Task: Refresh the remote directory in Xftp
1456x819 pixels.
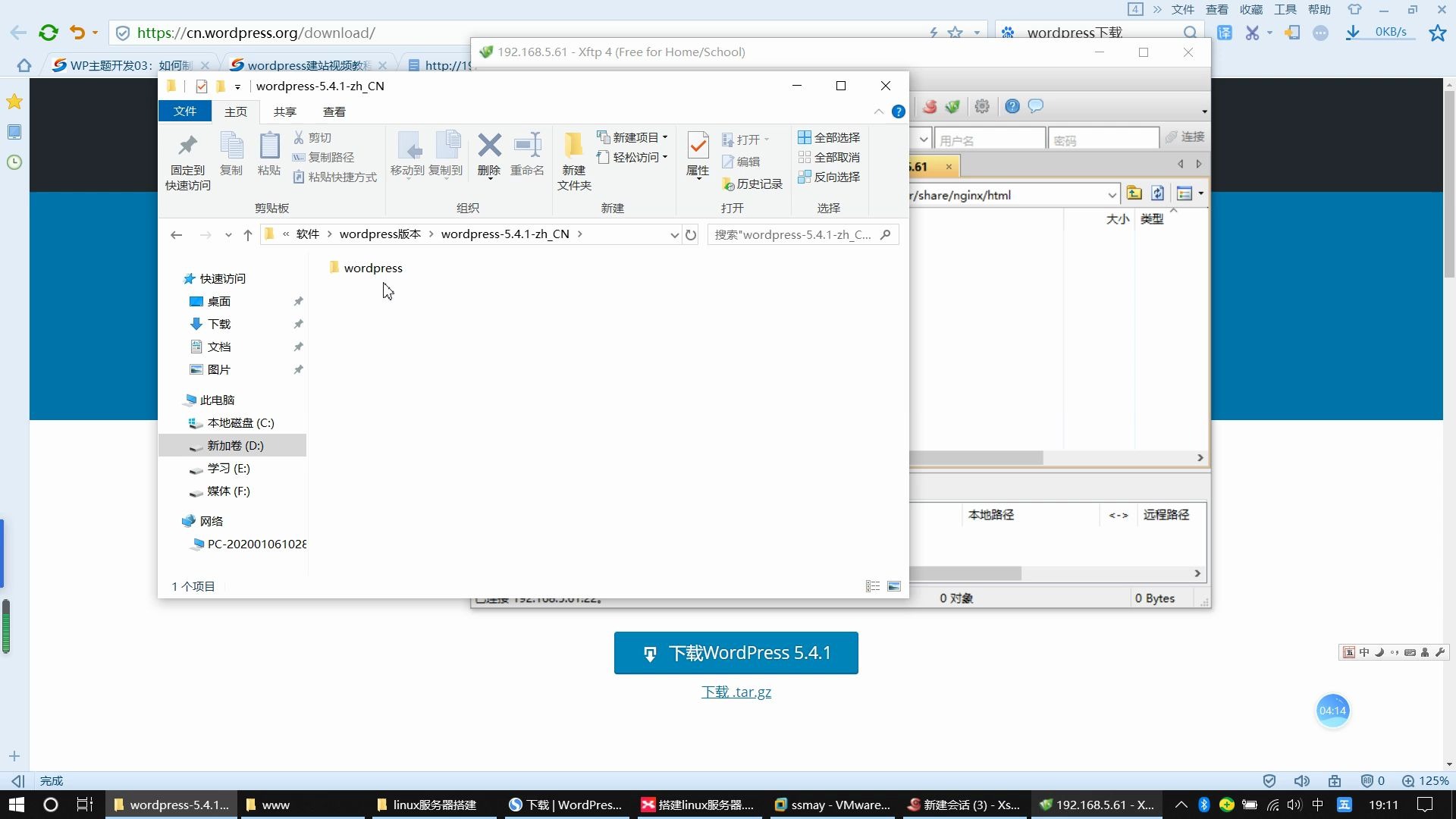Action: point(1158,193)
